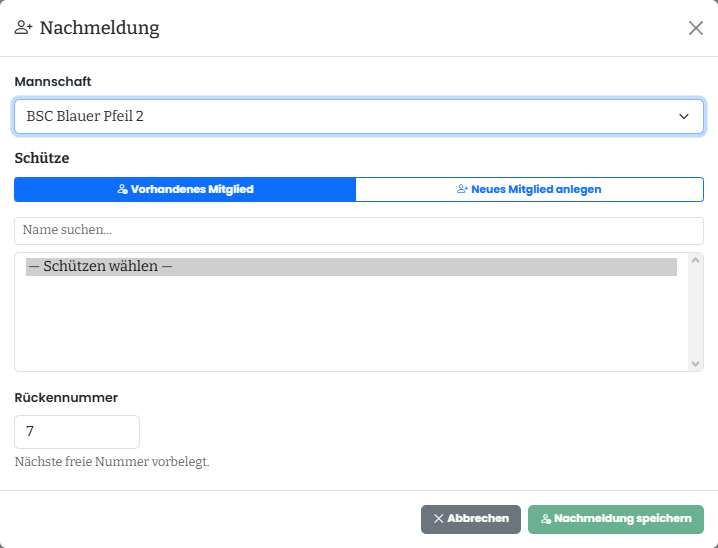Switch to Neues Mitglied anlegen option
The height and width of the screenshot is (548, 718).
click(x=529, y=190)
